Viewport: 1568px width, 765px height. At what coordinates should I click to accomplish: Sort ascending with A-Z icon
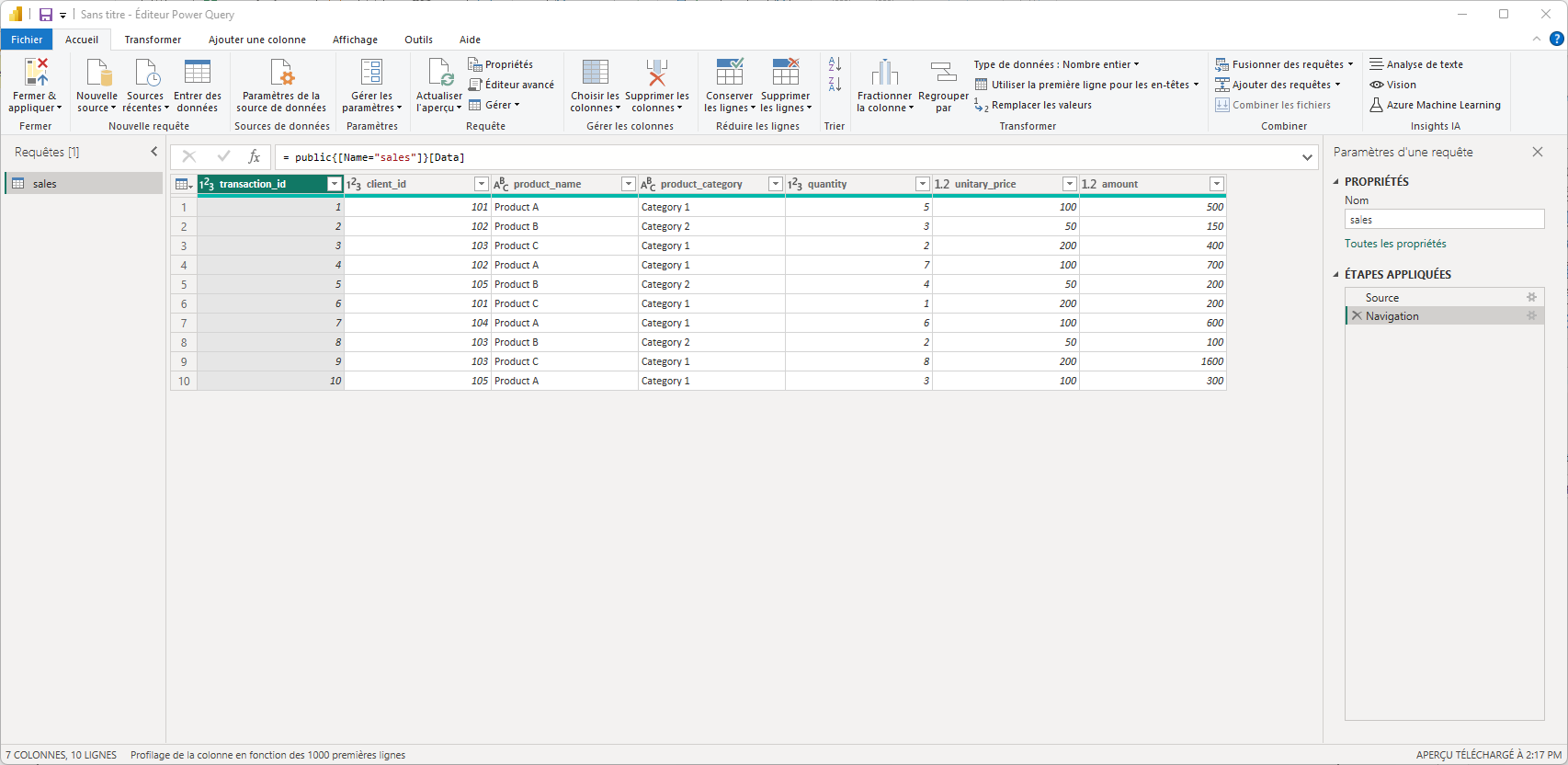[835, 64]
